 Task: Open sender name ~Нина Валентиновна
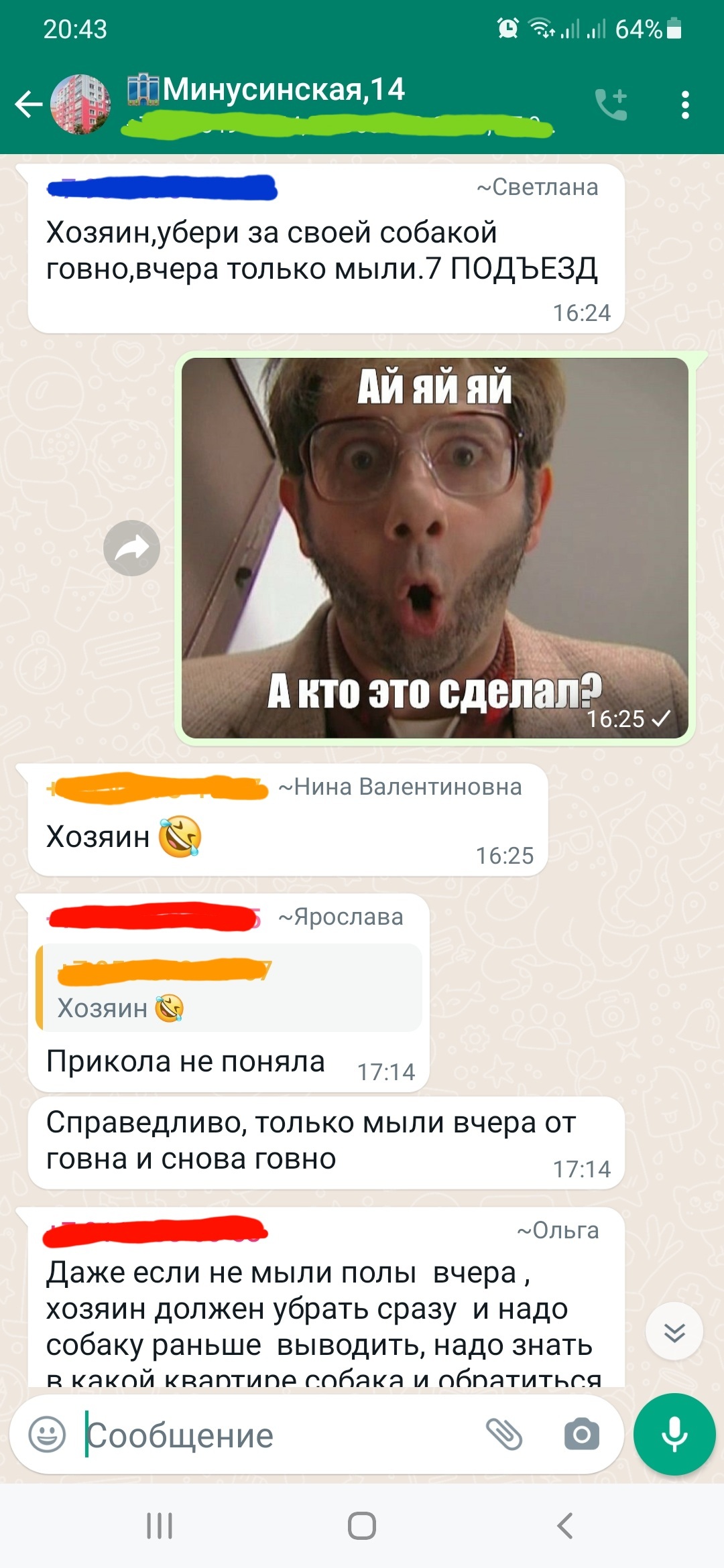point(400,787)
